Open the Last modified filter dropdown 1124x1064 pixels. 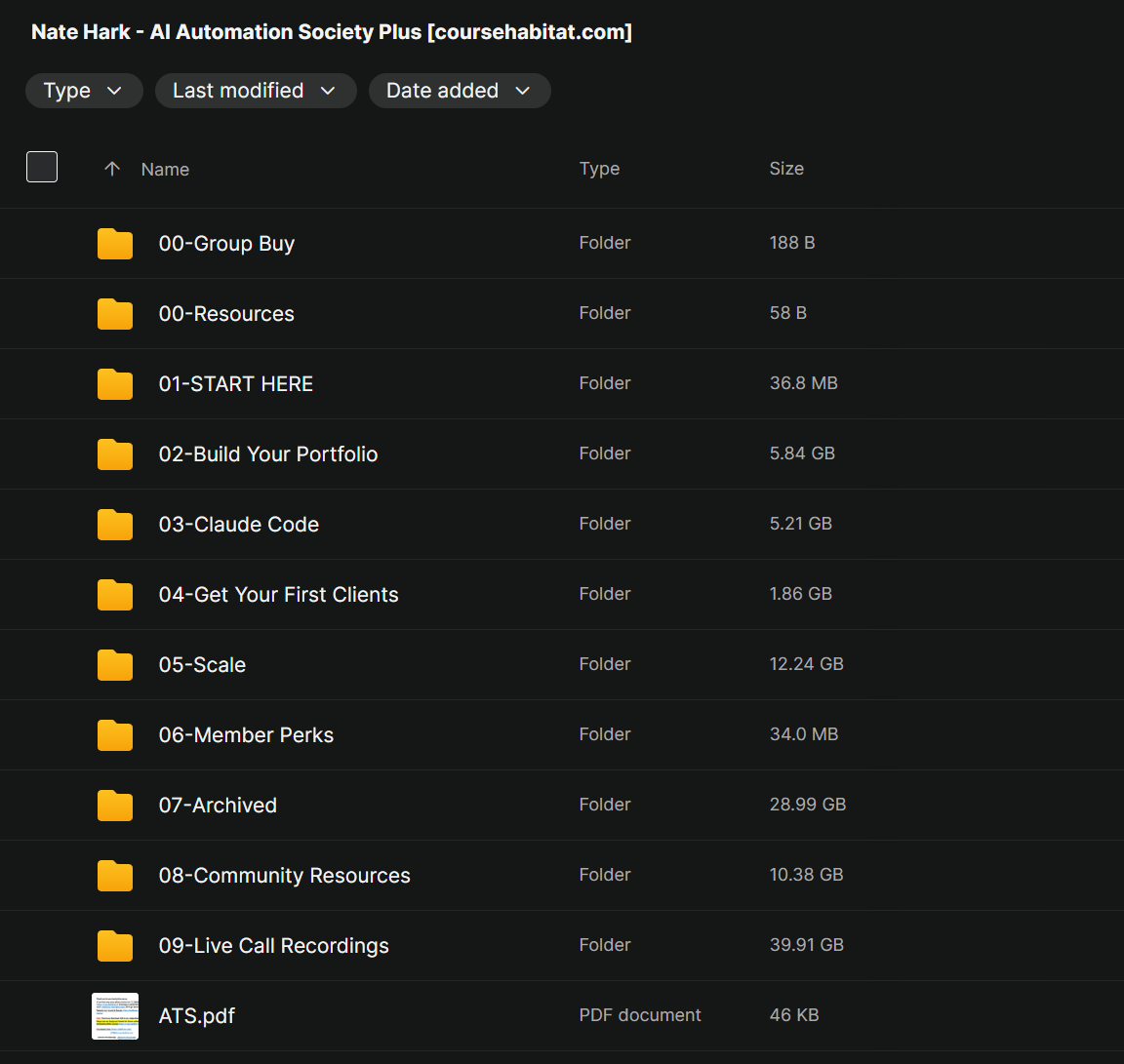[x=256, y=91]
